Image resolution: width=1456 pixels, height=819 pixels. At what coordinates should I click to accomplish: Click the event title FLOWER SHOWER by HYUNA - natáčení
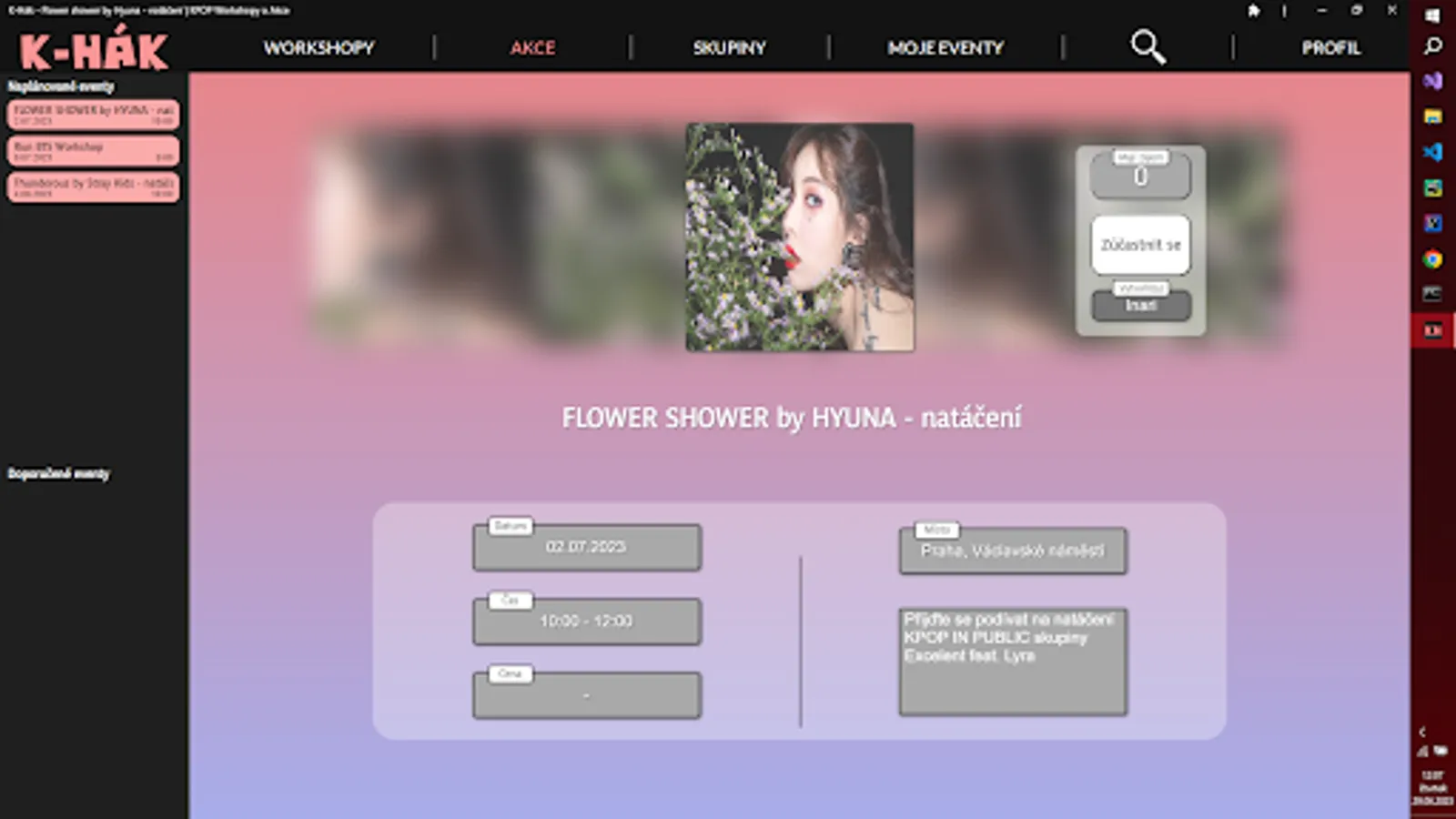click(x=792, y=418)
